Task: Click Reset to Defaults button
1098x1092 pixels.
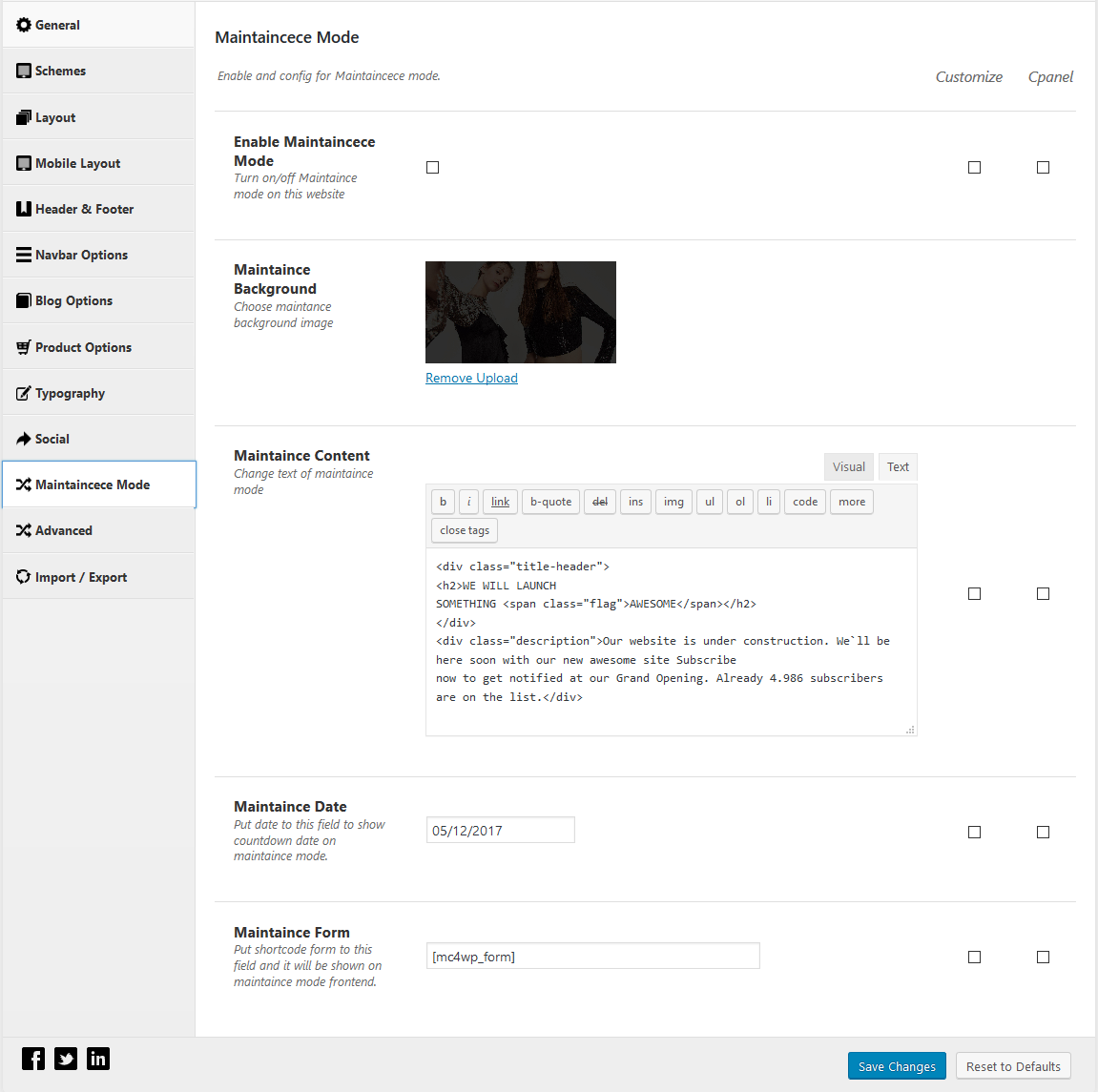Action: [1012, 1066]
